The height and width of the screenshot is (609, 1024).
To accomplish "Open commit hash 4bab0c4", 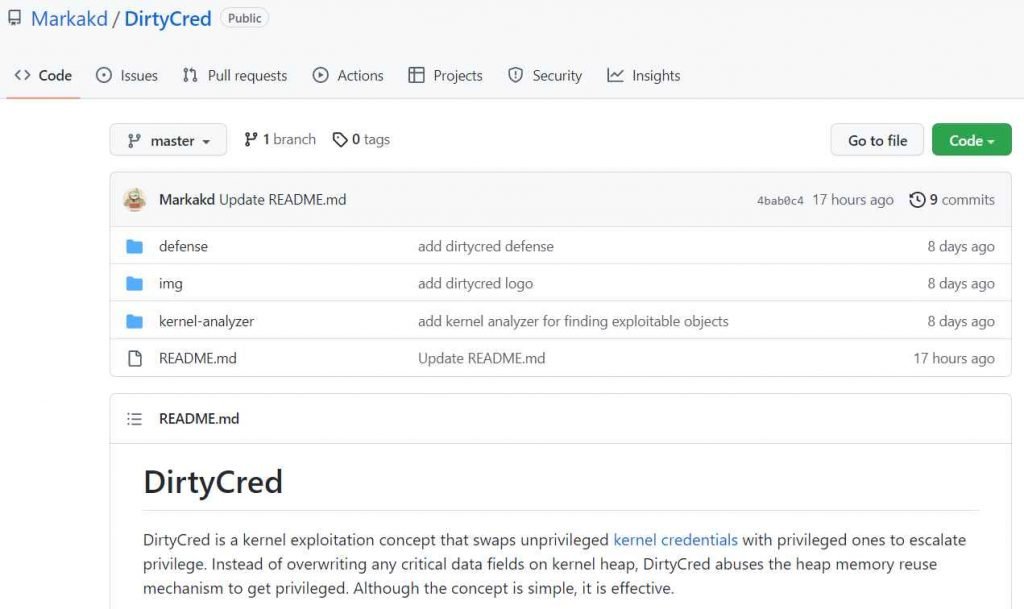I will tap(780, 200).
